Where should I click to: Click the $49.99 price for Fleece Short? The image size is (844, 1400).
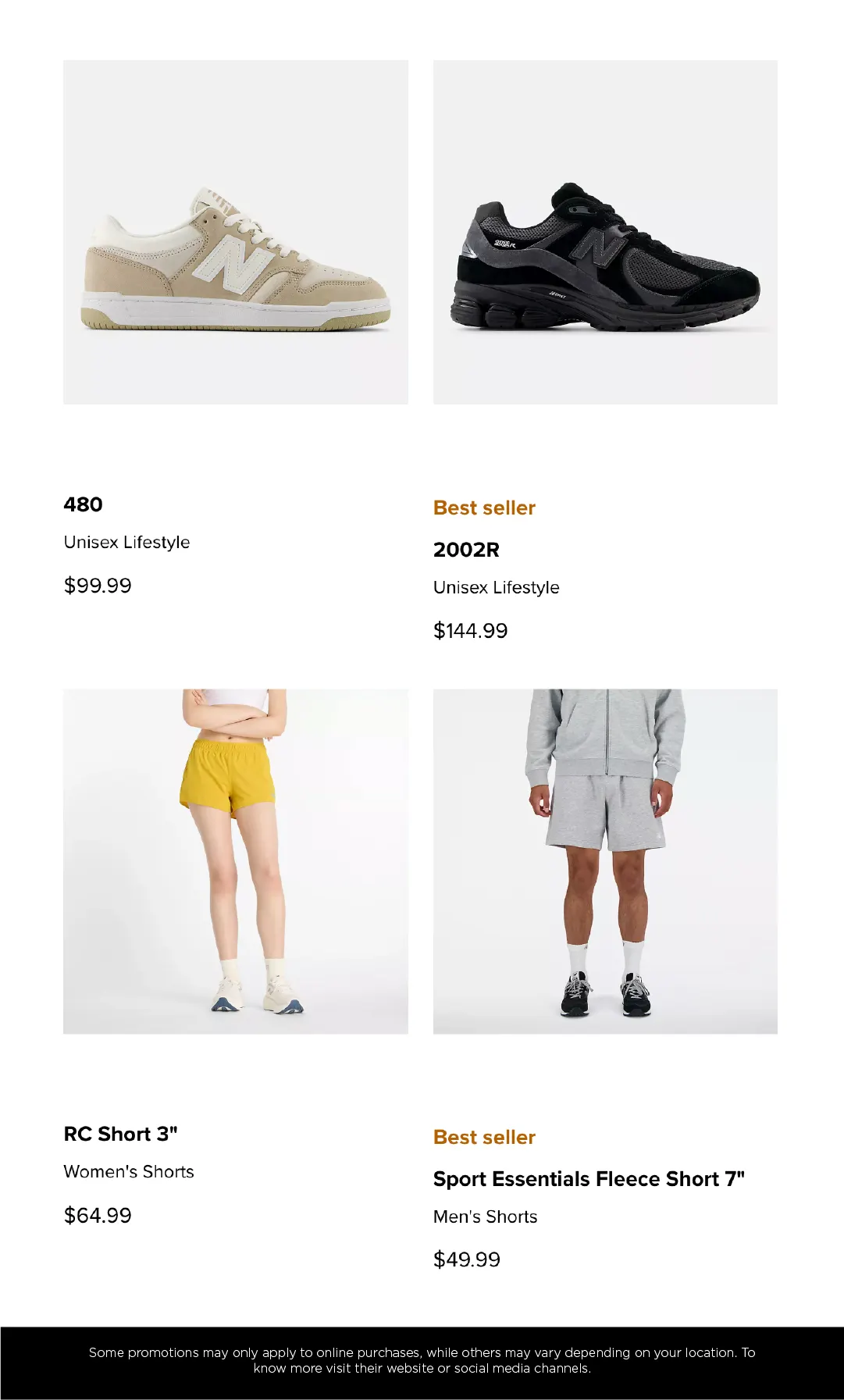coord(467,1259)
